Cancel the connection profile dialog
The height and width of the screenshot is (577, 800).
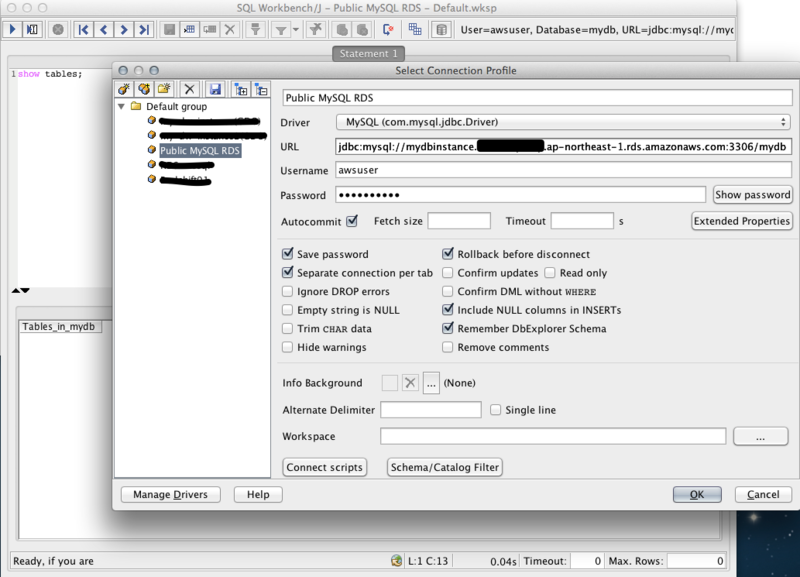click(x=763, y=494)
